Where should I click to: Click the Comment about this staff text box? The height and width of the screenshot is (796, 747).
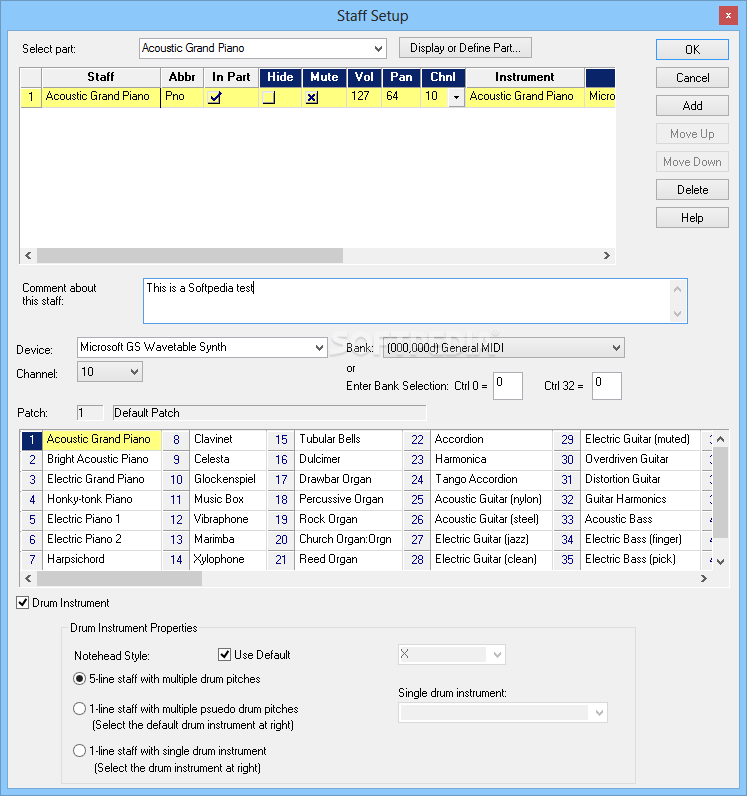[x=415, y=301]
